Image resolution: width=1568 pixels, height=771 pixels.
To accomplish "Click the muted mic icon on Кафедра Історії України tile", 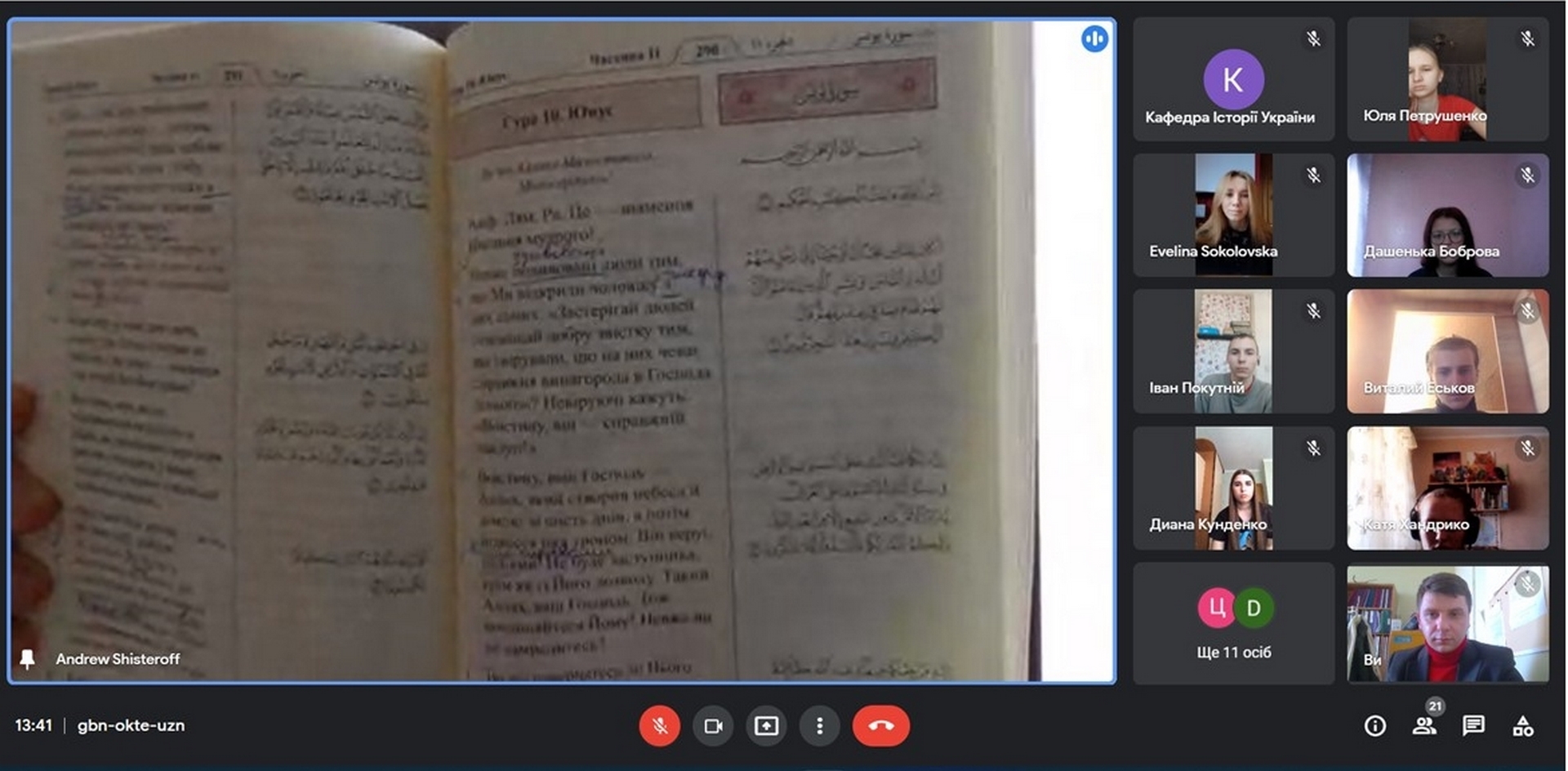I will pyautogui.click(x=1313, y=38).
